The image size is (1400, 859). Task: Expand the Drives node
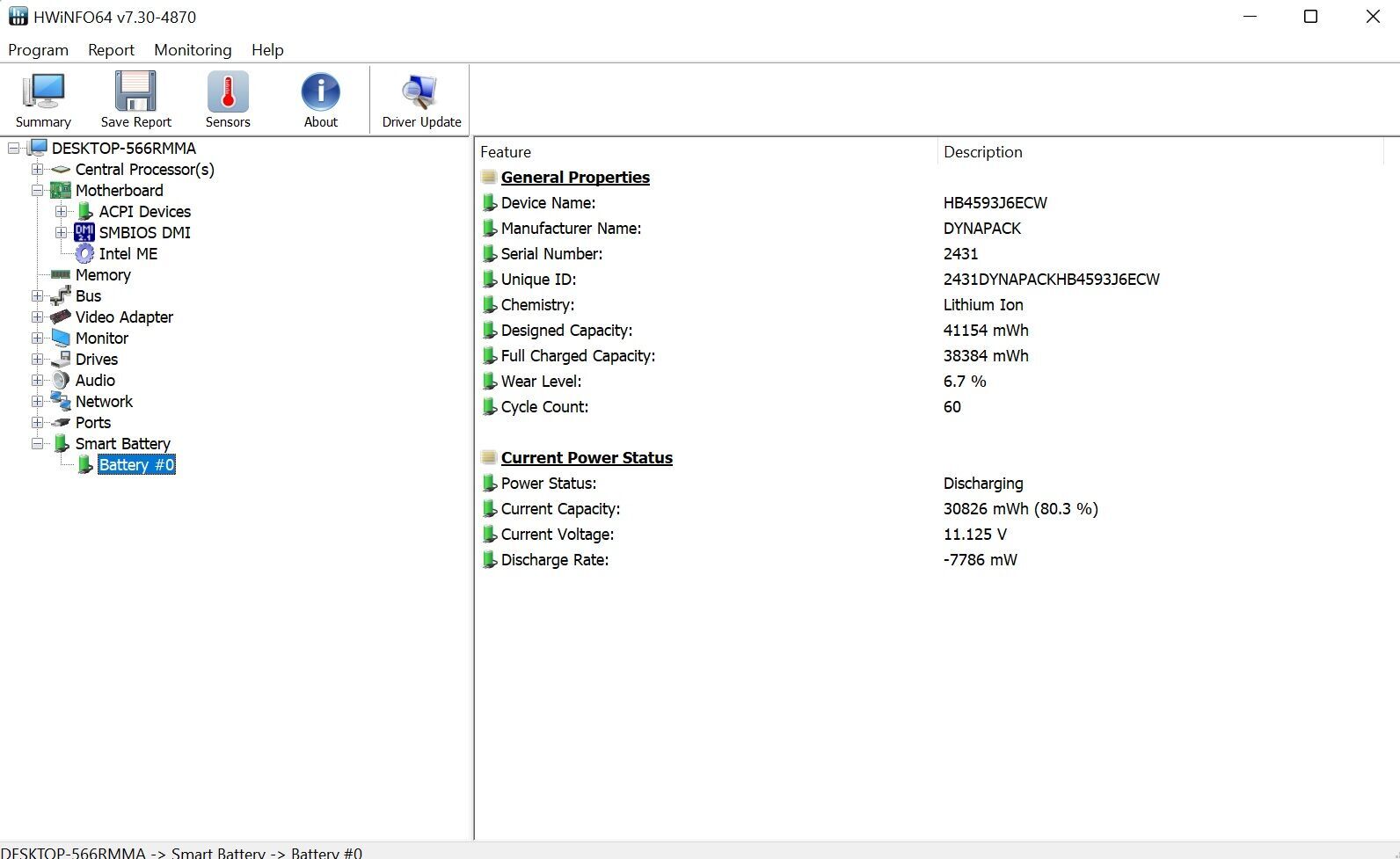coord(37,359)
